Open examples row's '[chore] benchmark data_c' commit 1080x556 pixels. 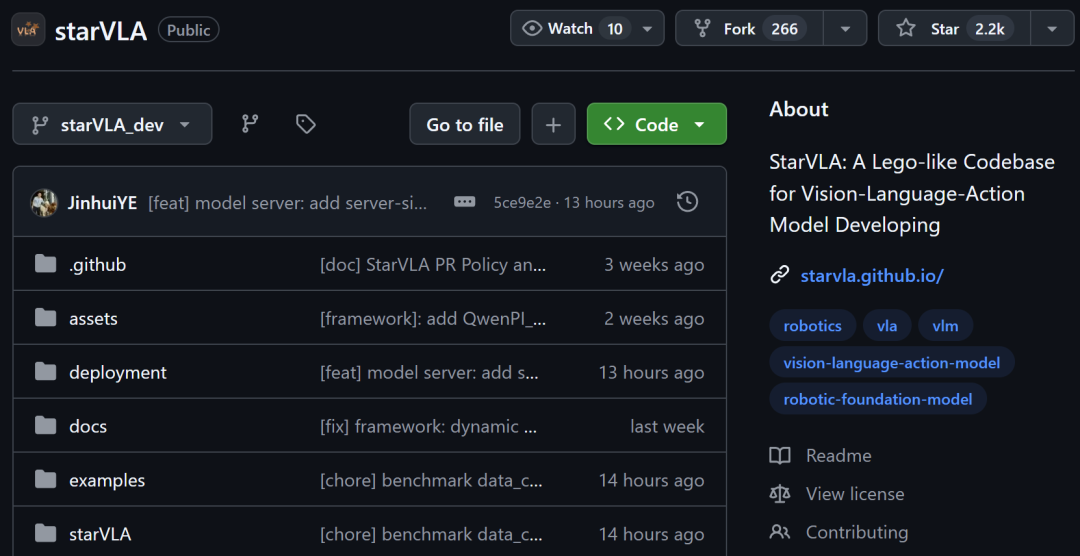pos(431,480)
